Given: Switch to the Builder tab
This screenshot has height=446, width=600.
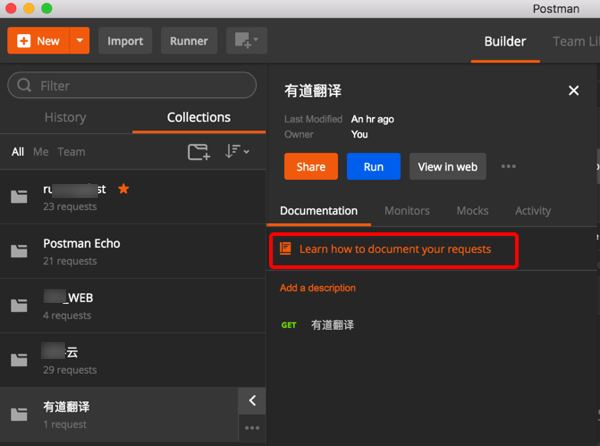Looking at the screenshot, I should (505, 41).
